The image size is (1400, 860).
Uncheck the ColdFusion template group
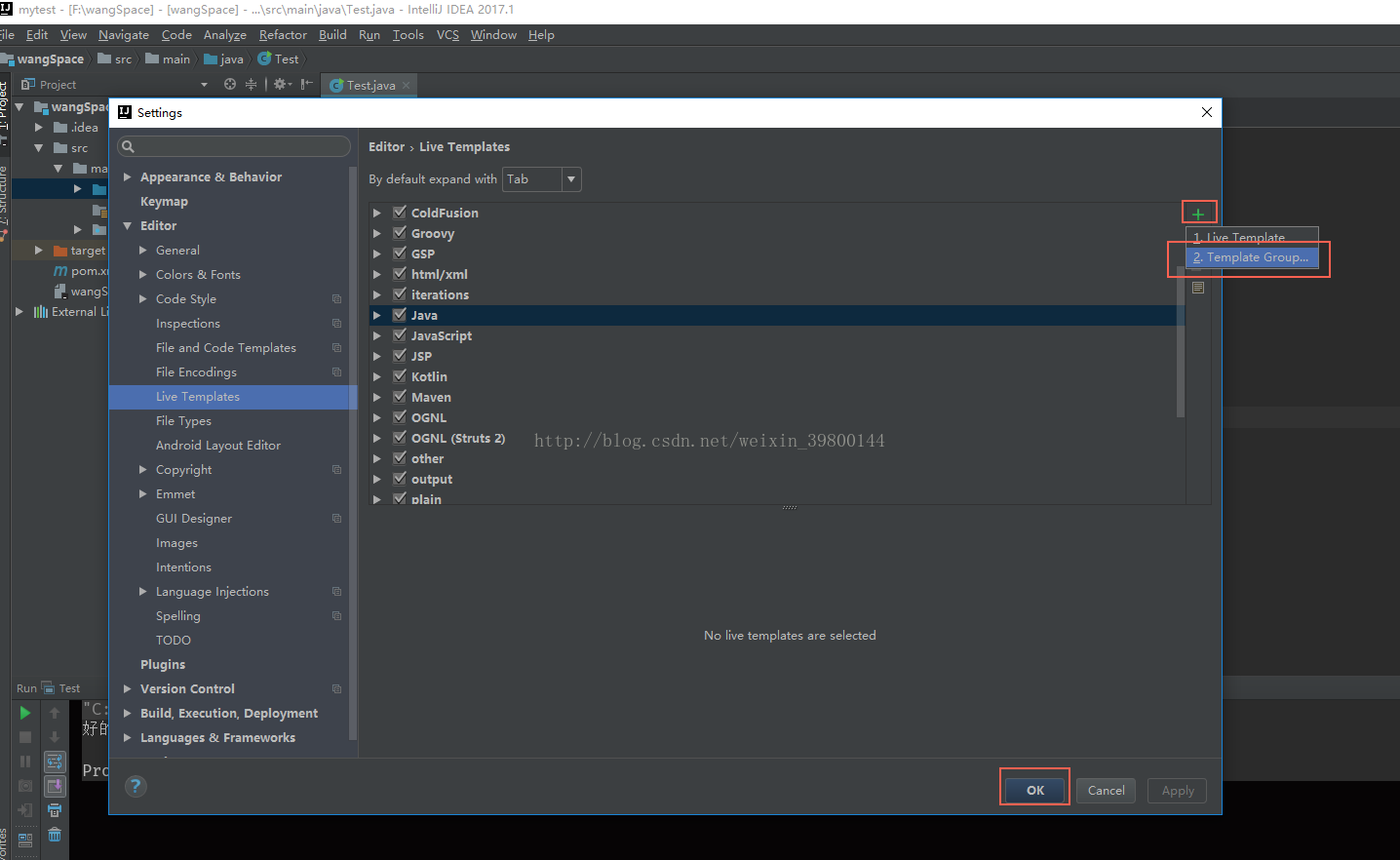click(x=400, y=213)
